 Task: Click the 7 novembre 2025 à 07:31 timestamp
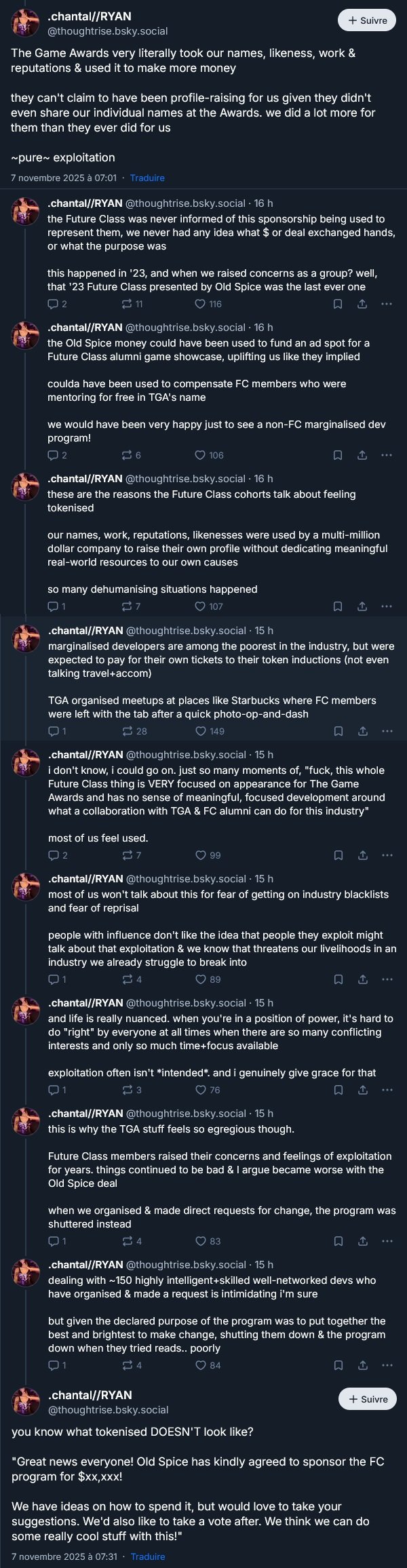click(64, 1556)
